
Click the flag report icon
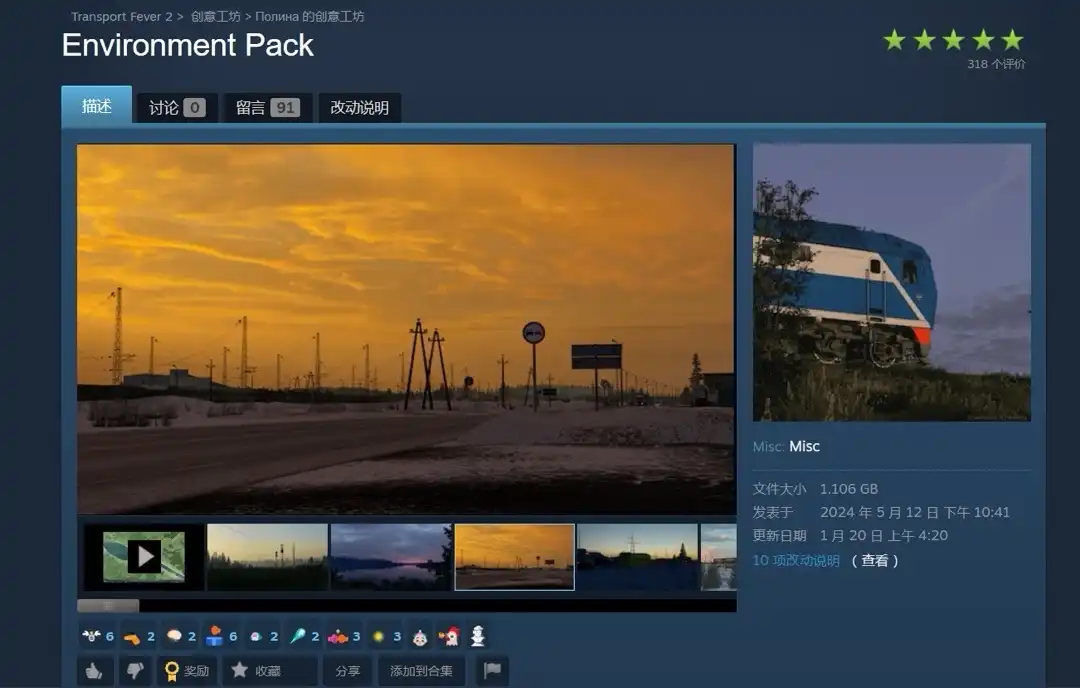[x=492, y=671]
